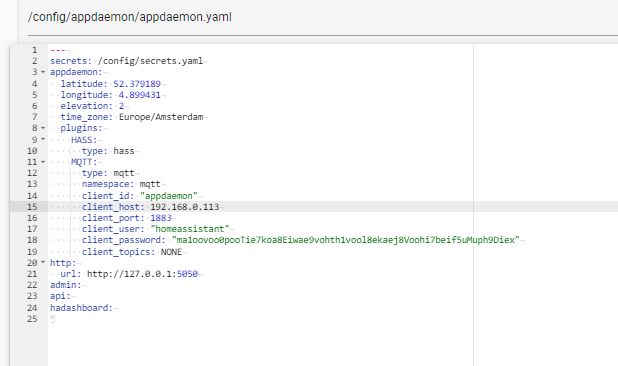The height and width of the screenshot is (366, 618).
Task: Click the secrets path /config/secrets.yaml
Action: click(x=150, y=61)
